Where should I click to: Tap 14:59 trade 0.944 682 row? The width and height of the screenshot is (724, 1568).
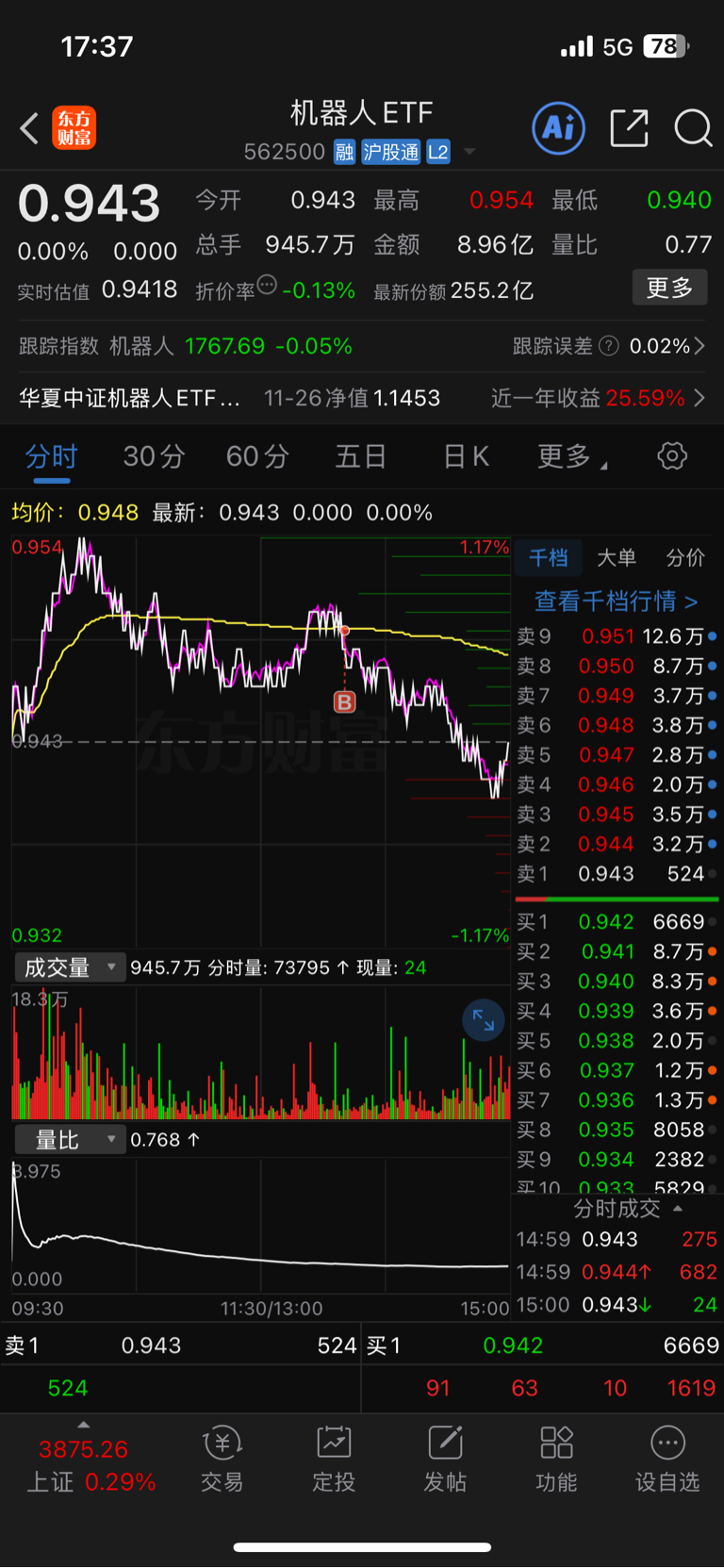[617, 1272]
